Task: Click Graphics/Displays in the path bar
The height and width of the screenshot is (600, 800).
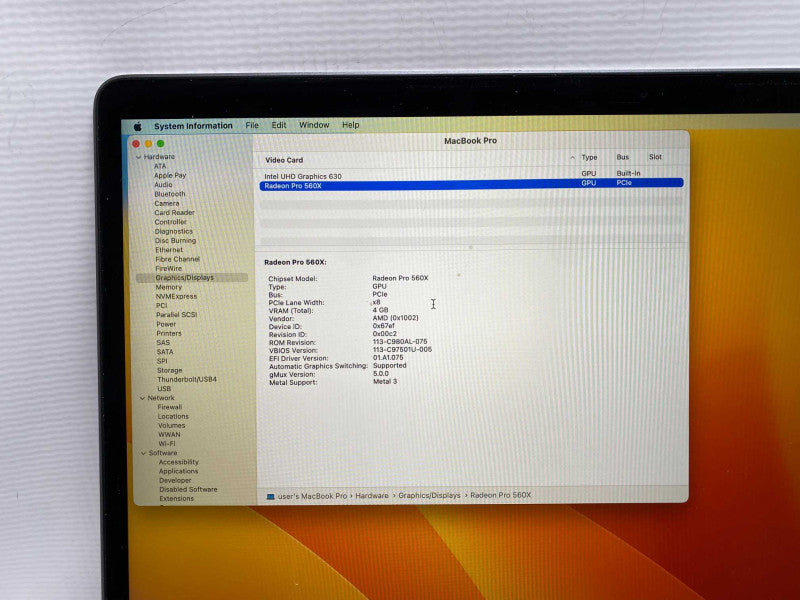Action: (430, 495)
